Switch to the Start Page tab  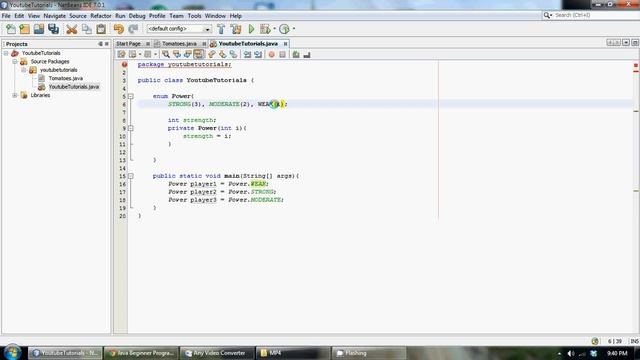coord(129,44)
